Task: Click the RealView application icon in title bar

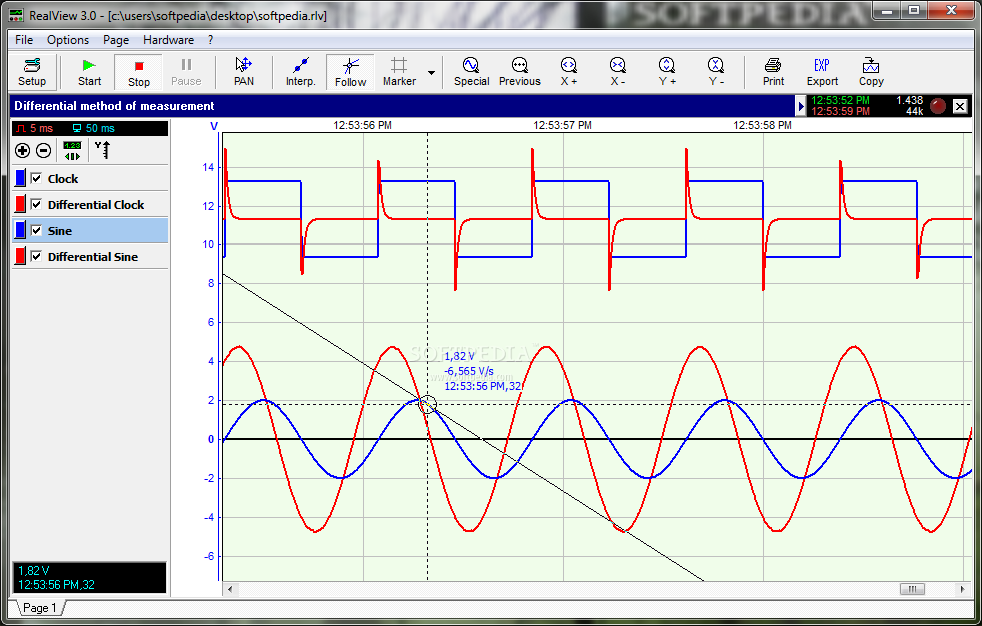Action: [17, 15]
